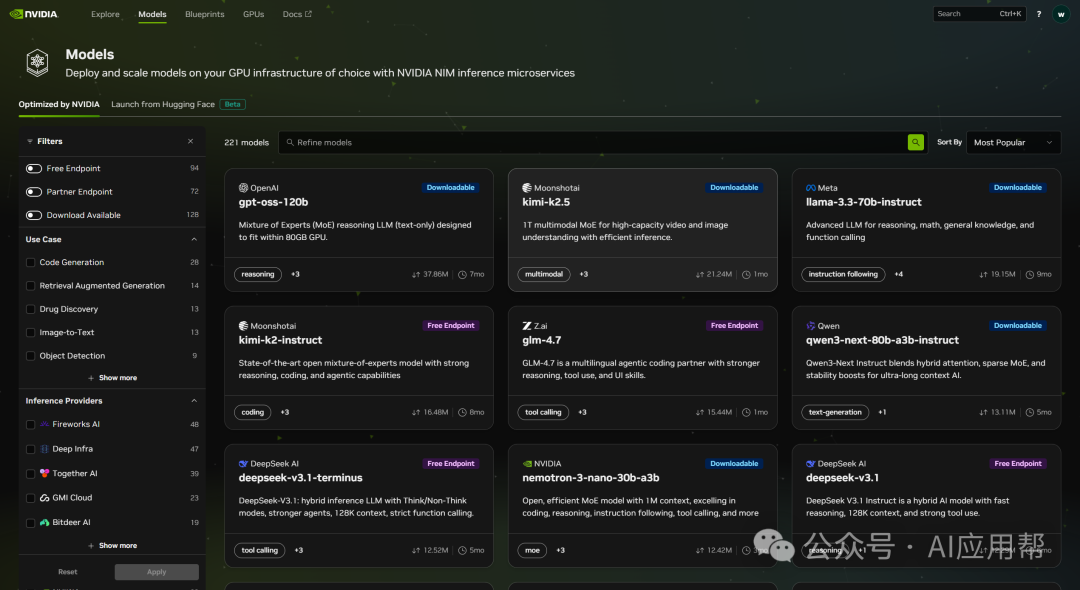Expand +3 tags on kimi-k2.5 card
Screen dimensions: 1080x590
pos(583,275)
